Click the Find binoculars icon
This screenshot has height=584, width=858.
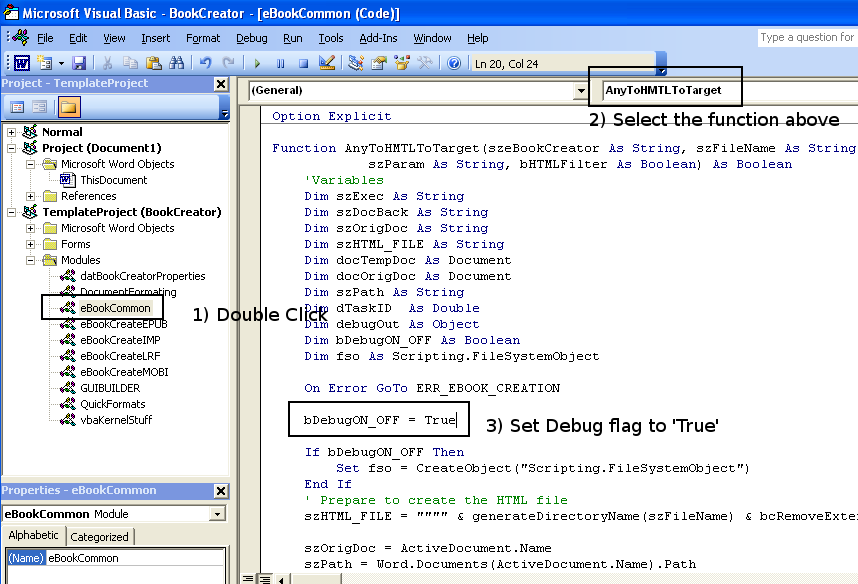click(177, 63)
